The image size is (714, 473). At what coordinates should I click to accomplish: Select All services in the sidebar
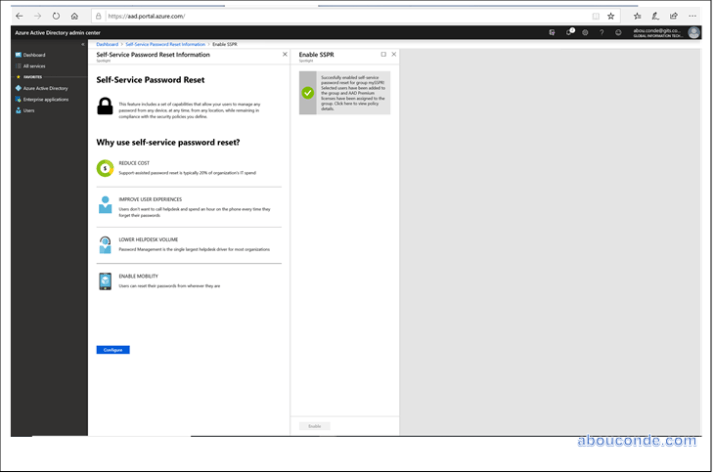tap(35, 65)
